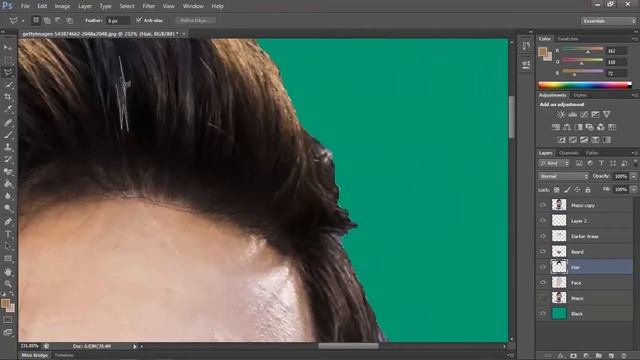Open the Essentials workspace dropdown
The width and height of the screenshot is (640, 360).
point(608,21)
